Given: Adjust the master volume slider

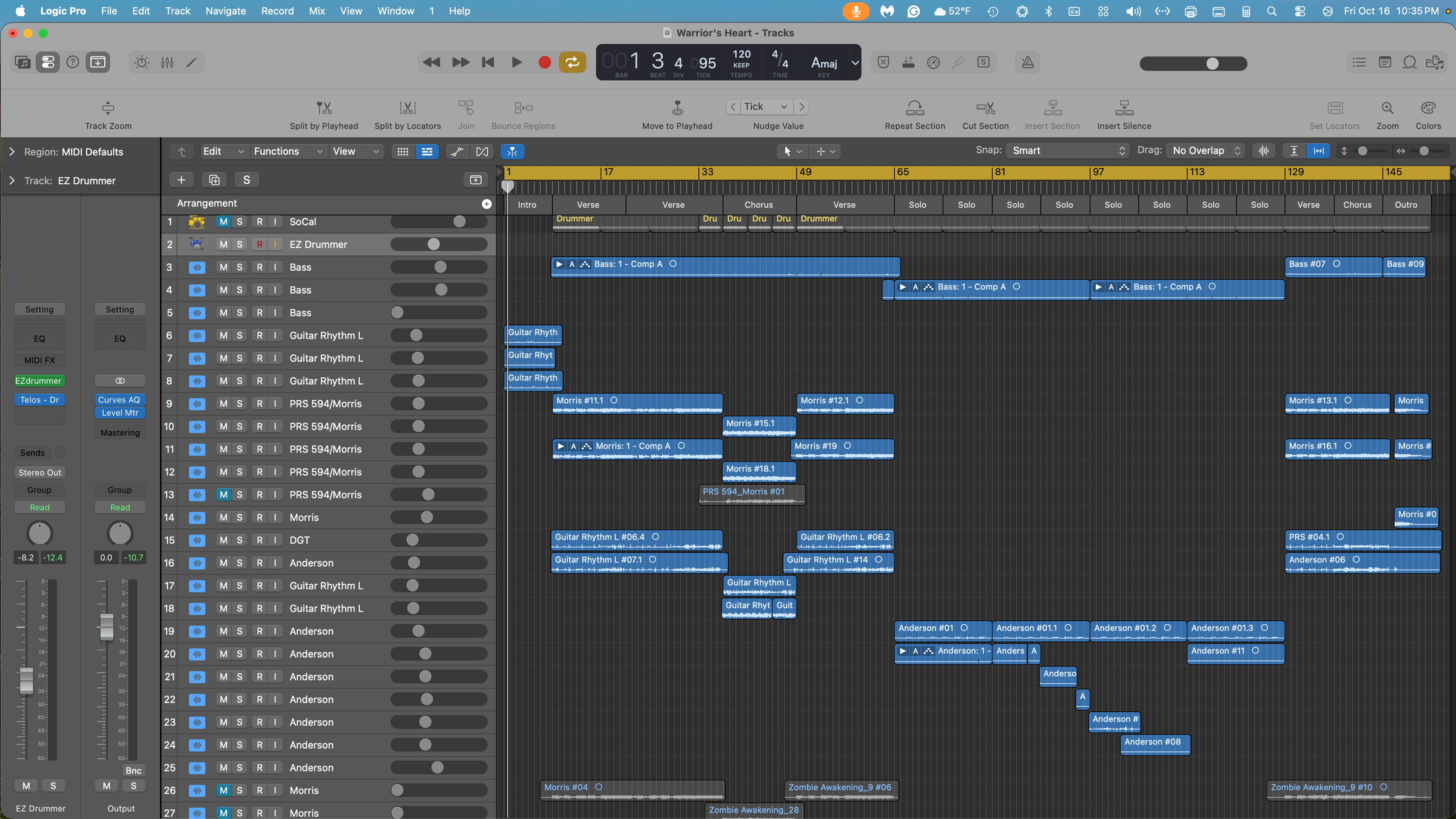Looking at the screenshot, I should click(1193, 63).
